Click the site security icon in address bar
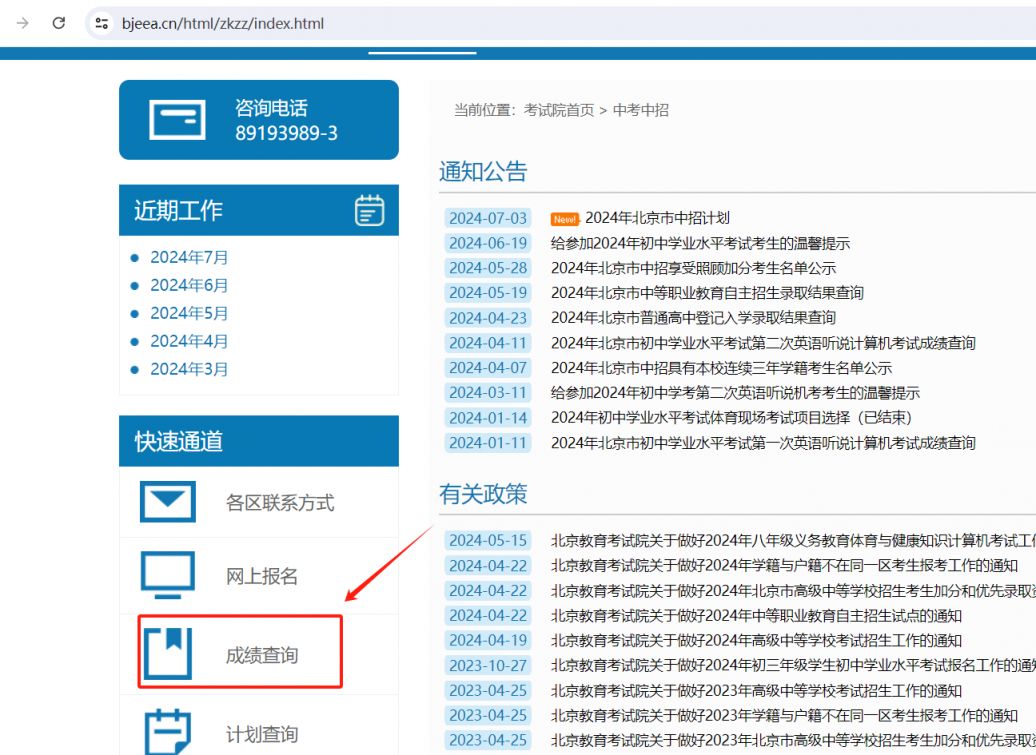Viewport: 1036px width, 755px height. [100, 23]
